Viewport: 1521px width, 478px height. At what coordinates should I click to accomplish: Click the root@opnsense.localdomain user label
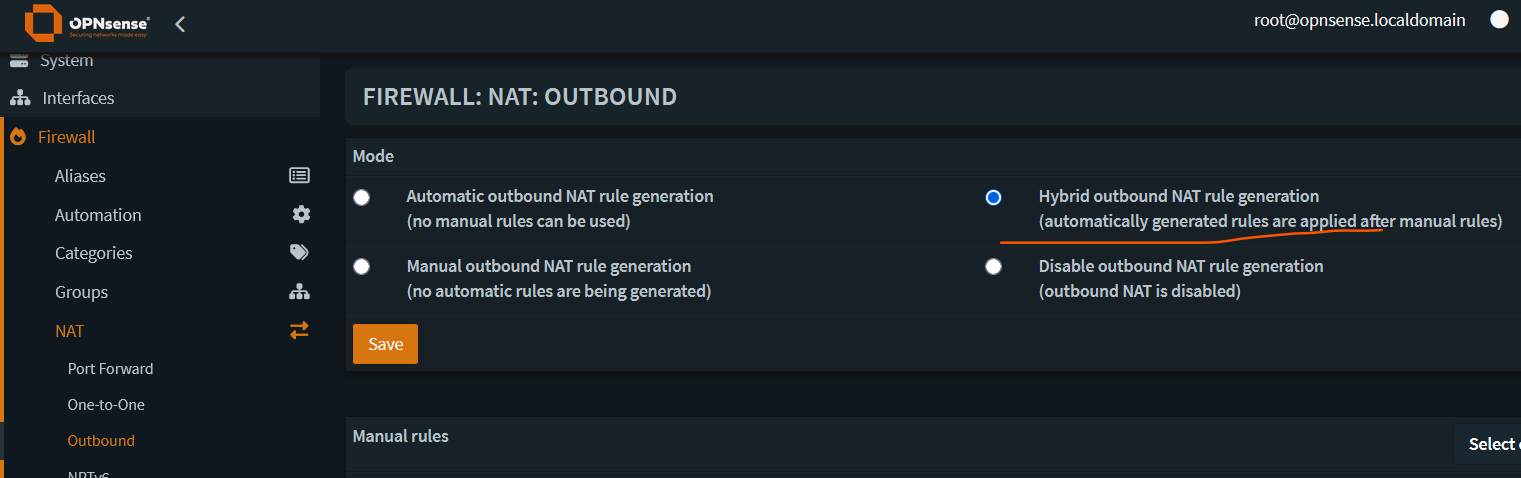click(x=1359, y=20)
